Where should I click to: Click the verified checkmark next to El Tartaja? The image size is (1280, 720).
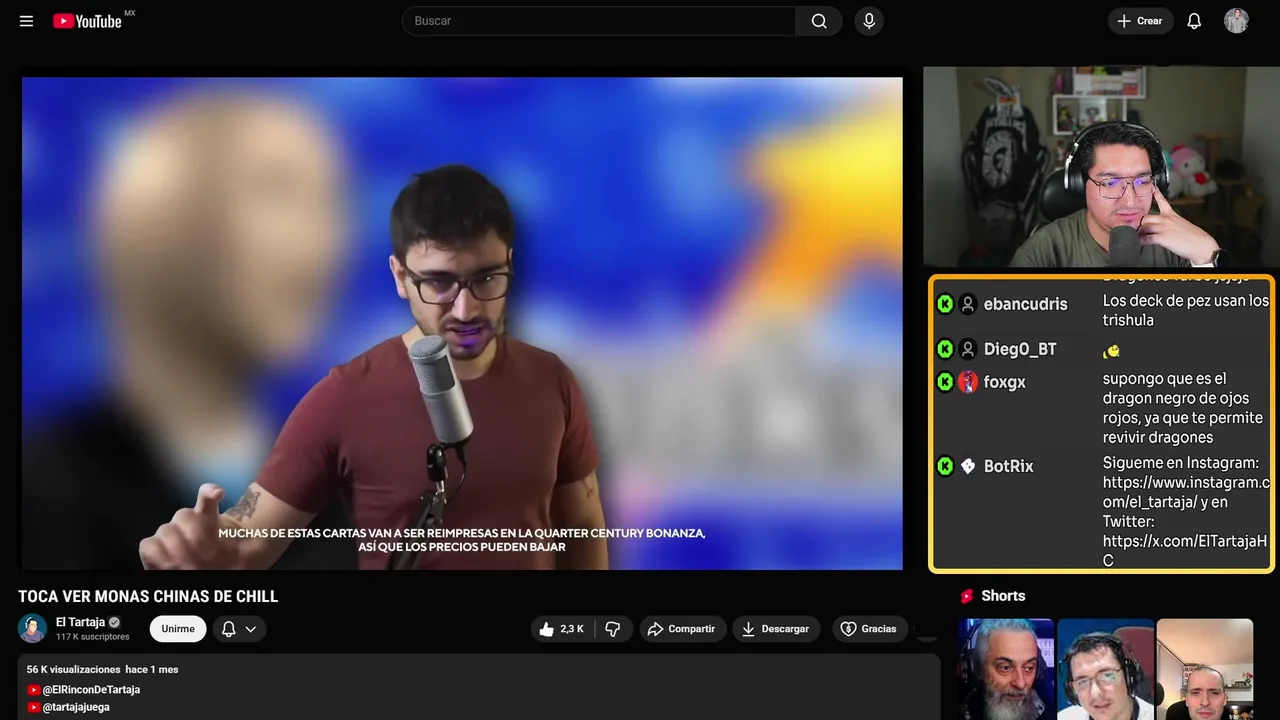[x=114, y=622]
